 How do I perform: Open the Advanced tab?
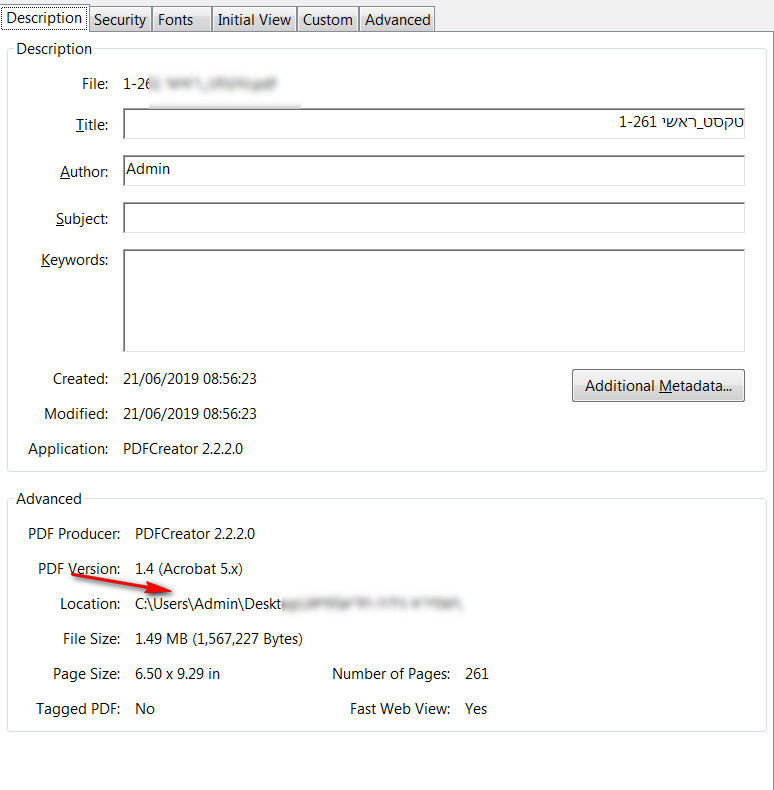click(398, 20)
